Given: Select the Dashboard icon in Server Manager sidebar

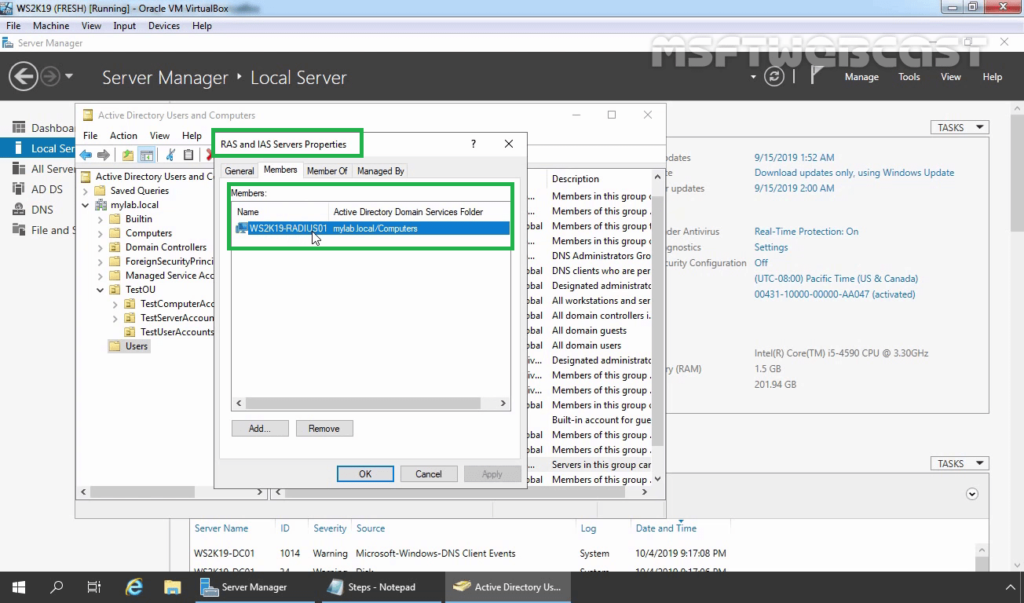Looking at the screenshot, I should [x=18, y=127].
